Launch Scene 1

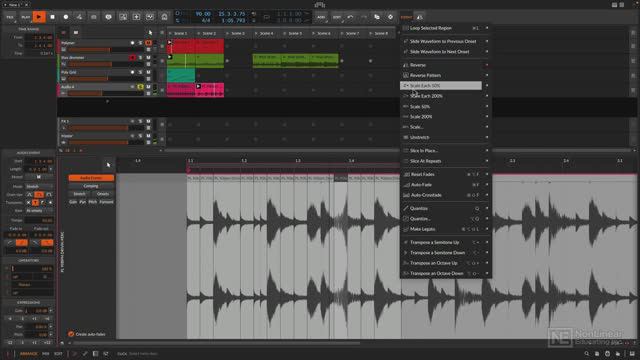170,33
